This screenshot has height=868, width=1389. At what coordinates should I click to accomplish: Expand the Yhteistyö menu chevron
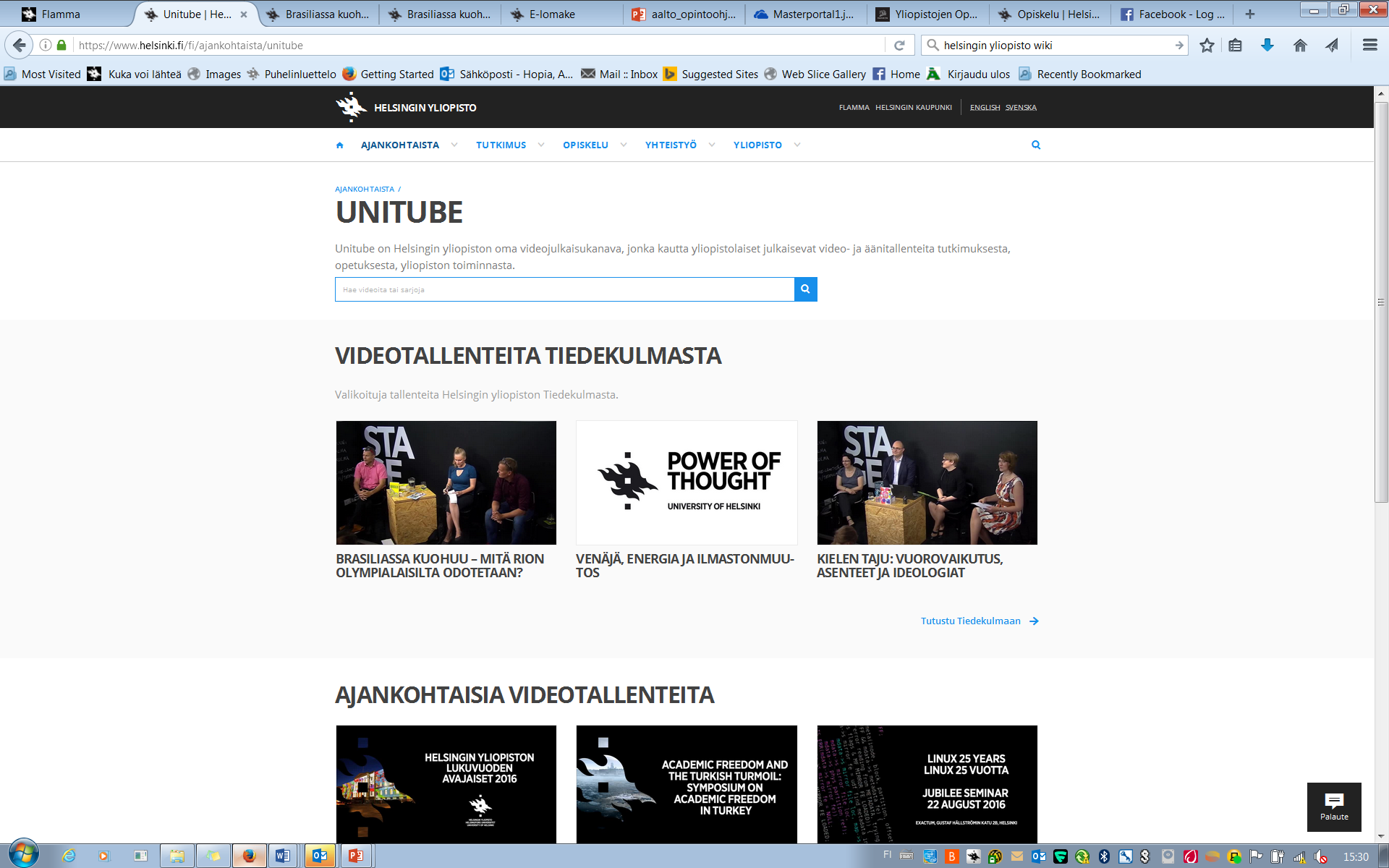coord(712,145)
